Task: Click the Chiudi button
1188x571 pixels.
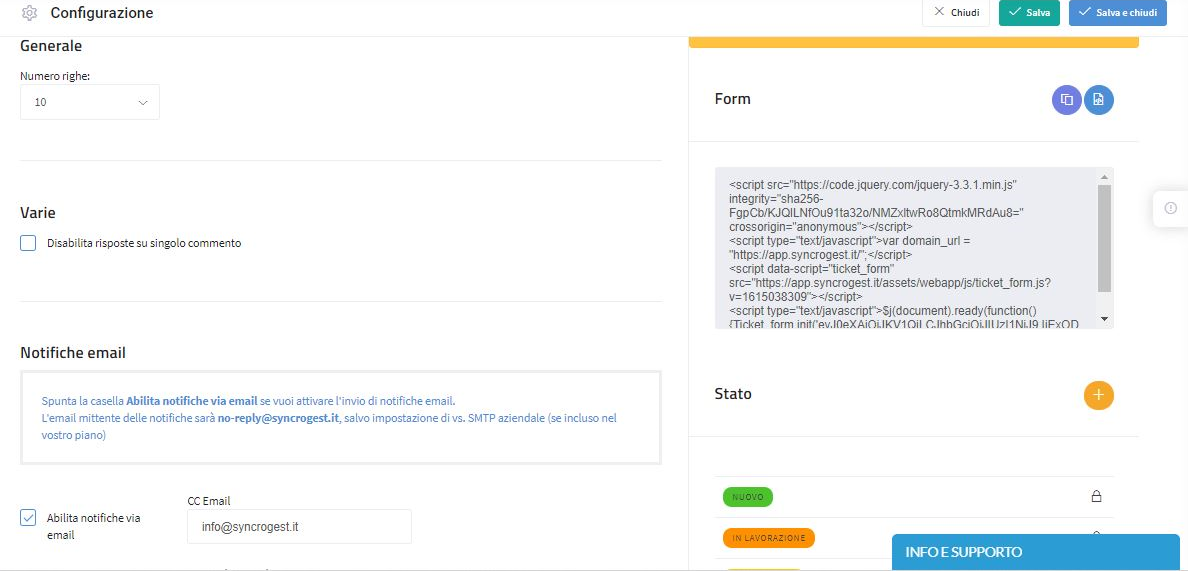Action: pos(955,13)
